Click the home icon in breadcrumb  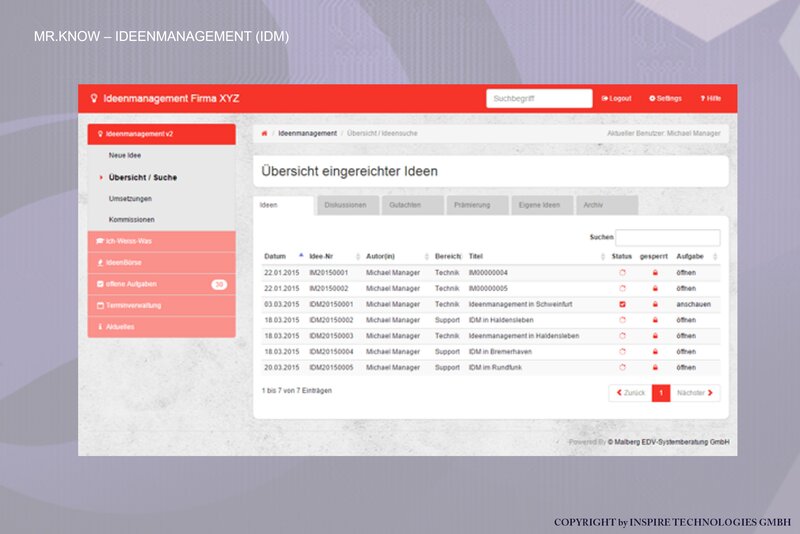coord(264,134)
